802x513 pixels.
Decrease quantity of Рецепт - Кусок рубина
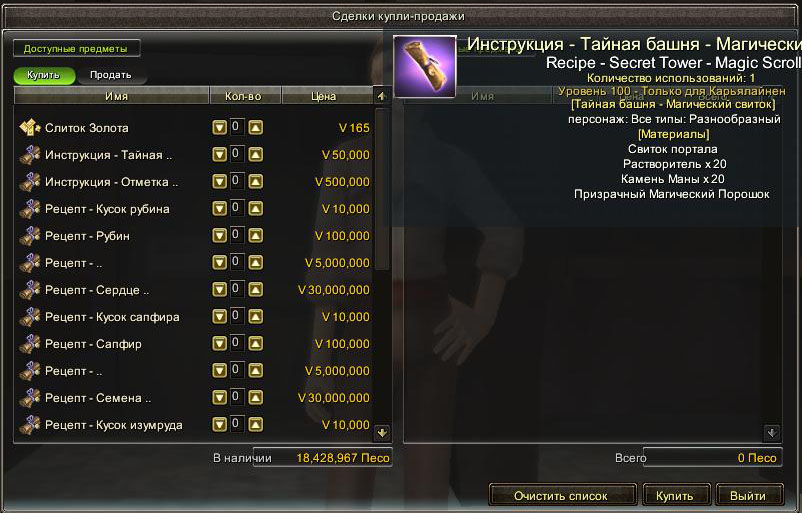(219, 209)
